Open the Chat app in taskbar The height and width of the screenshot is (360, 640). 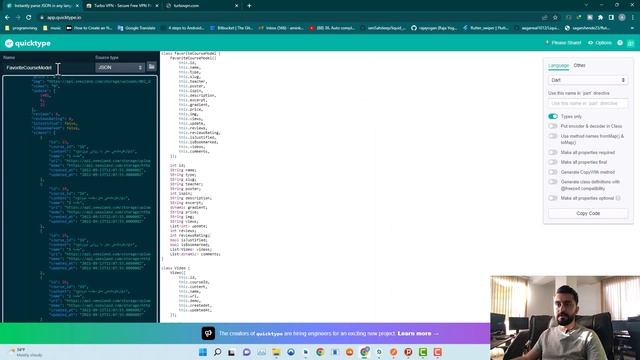pyautogui.click(x=247, y=352)
